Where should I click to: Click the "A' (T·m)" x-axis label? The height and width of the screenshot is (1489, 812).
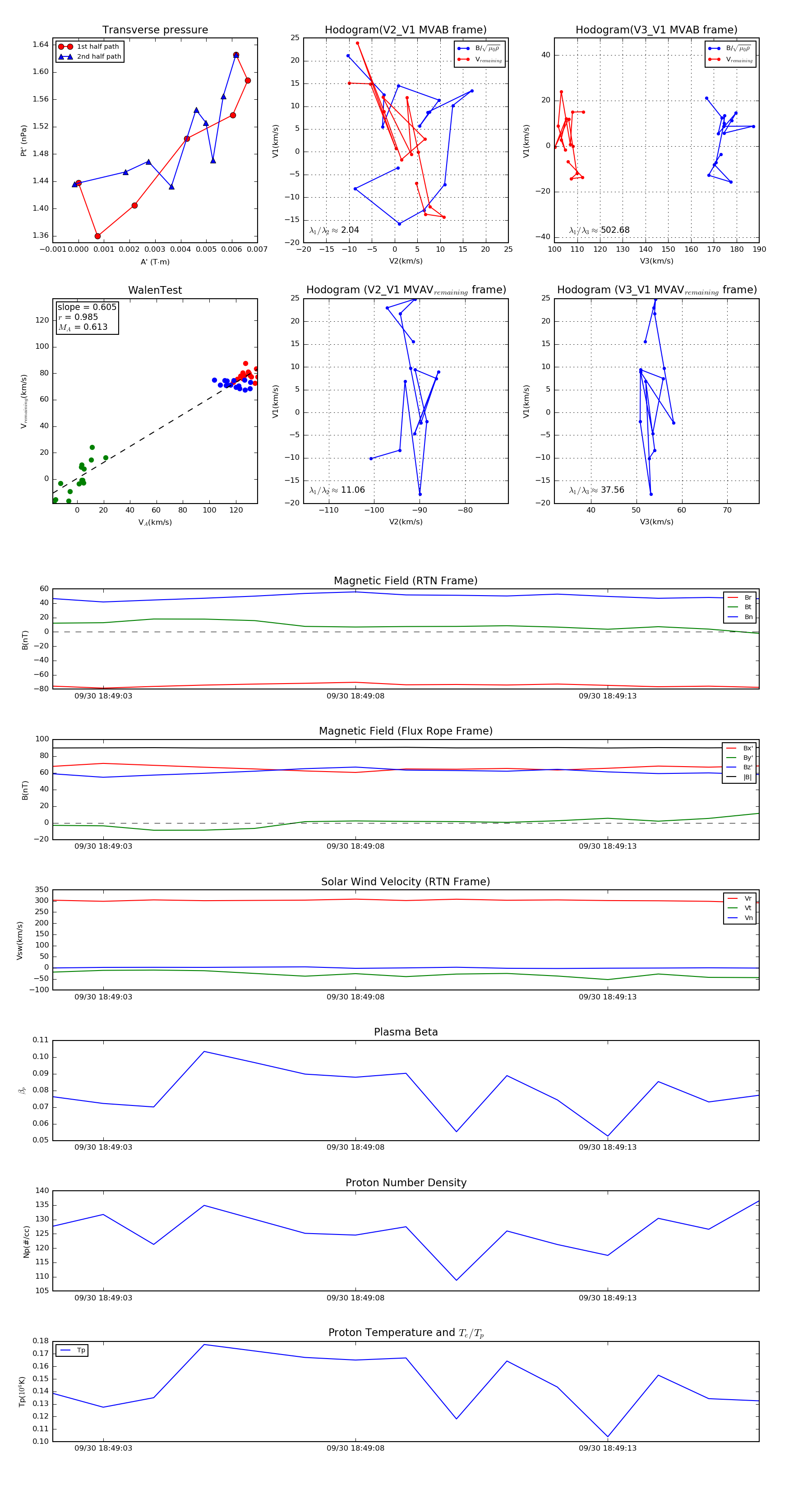pos(155,262)
